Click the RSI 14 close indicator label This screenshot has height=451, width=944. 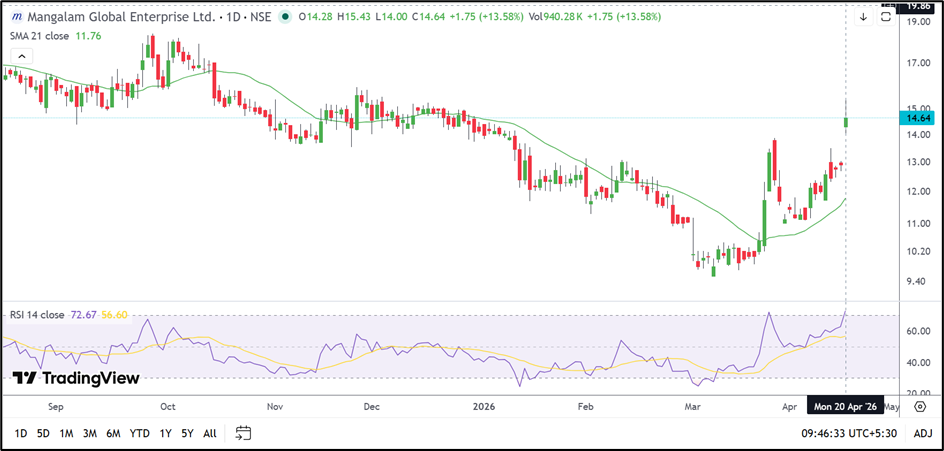click(x=38, y=315)
